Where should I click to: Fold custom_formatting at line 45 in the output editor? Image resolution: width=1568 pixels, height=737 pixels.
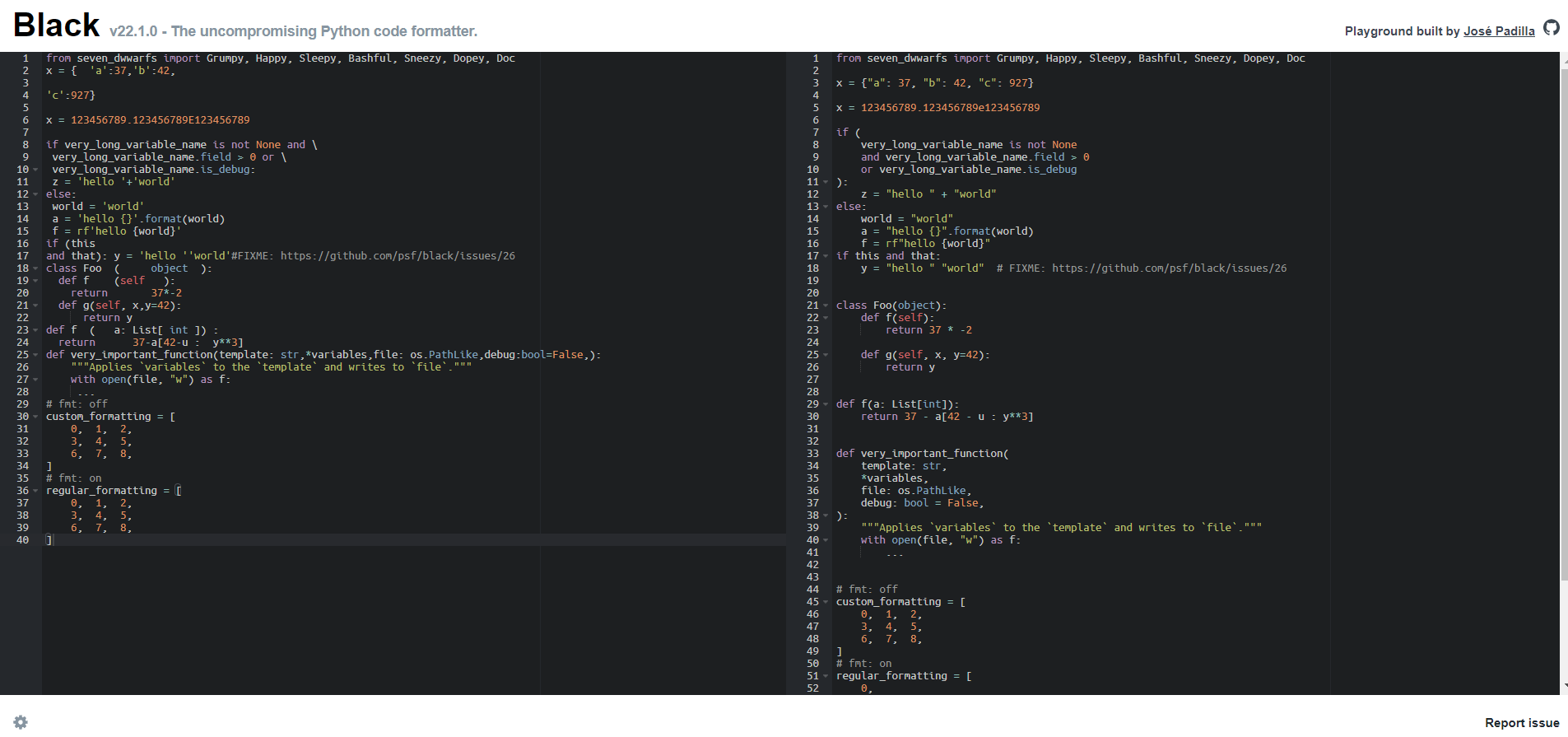826,602
